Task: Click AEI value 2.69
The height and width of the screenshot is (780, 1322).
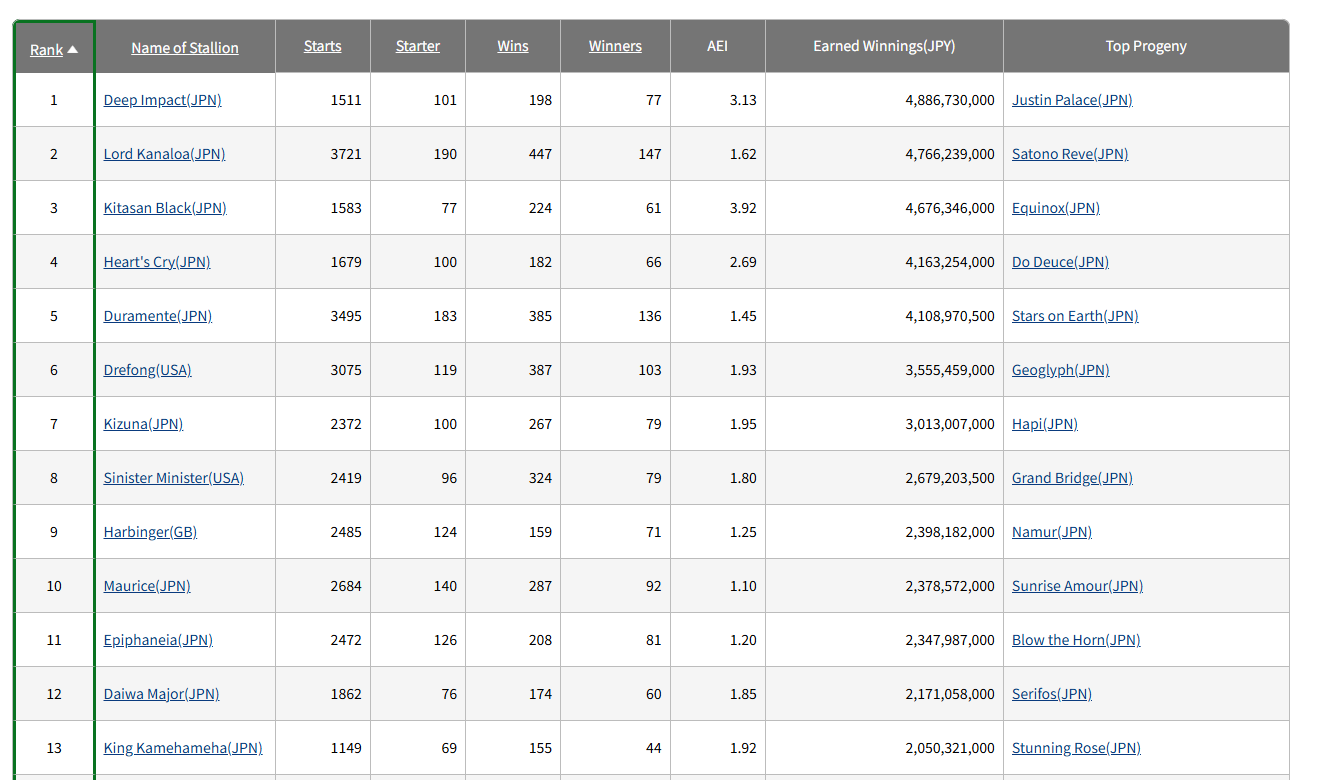Action: pos(743,262)
